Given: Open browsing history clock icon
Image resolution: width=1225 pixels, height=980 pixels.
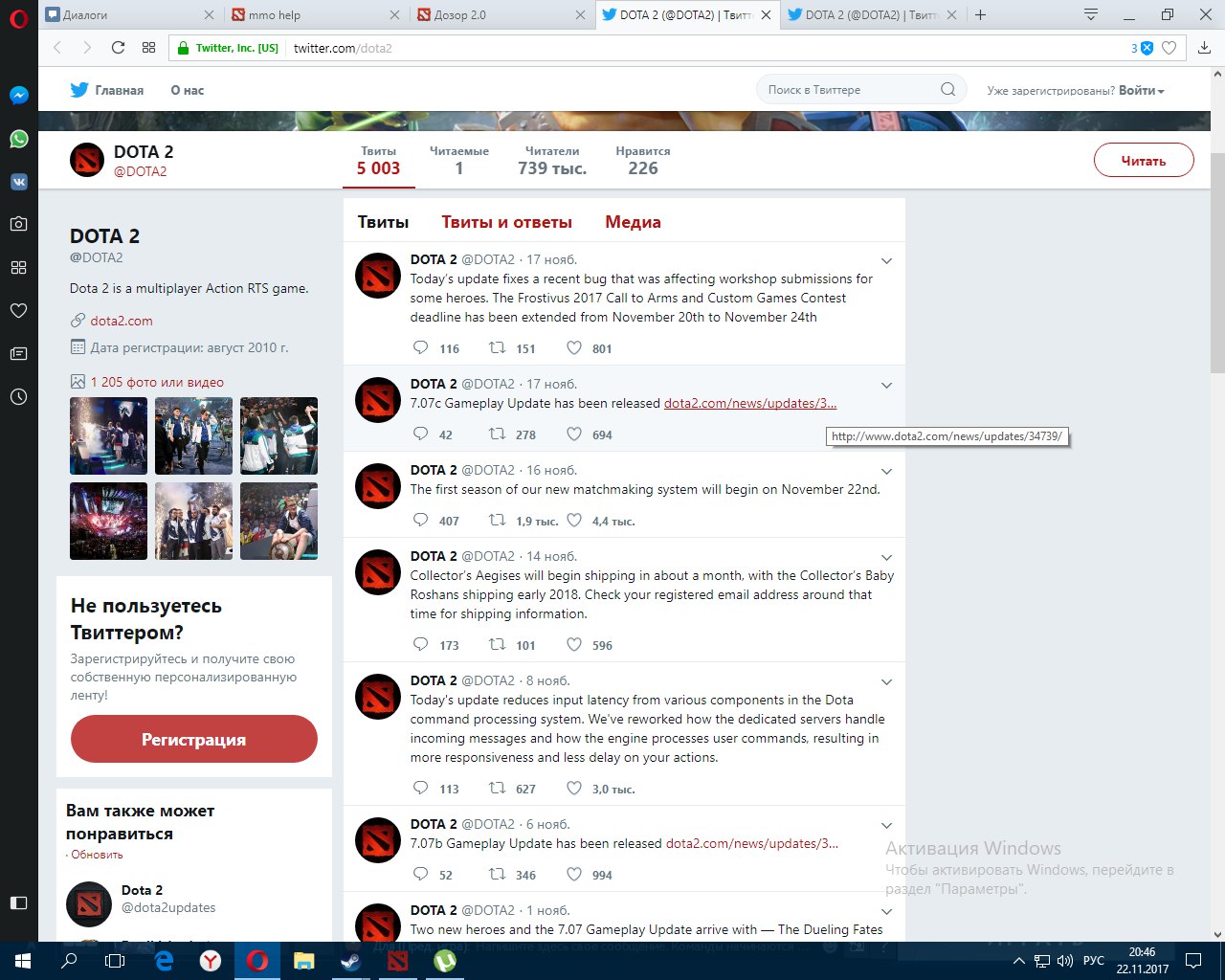Looking at the screenshot, I should 18,396.
